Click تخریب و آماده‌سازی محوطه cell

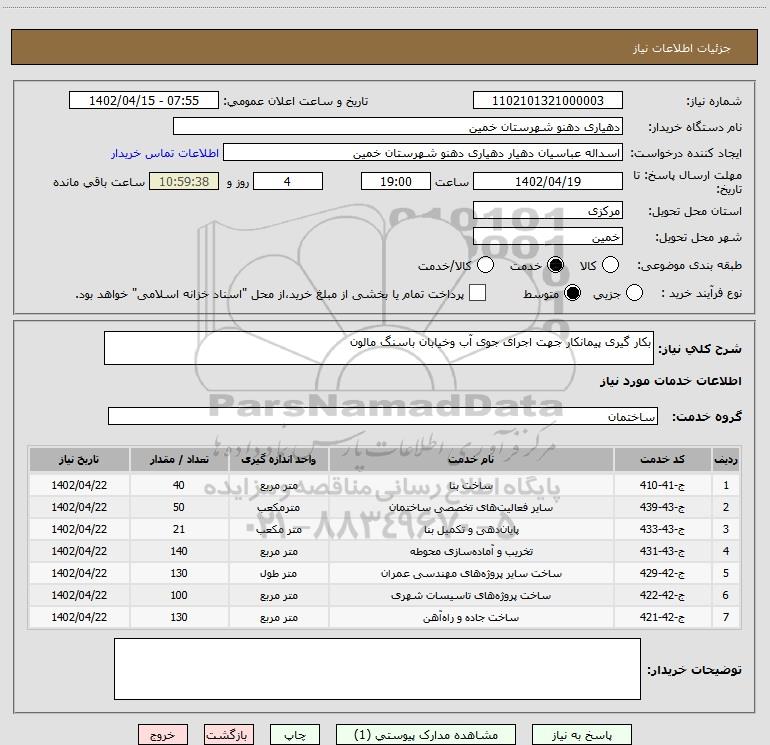(x=471, y=551)
